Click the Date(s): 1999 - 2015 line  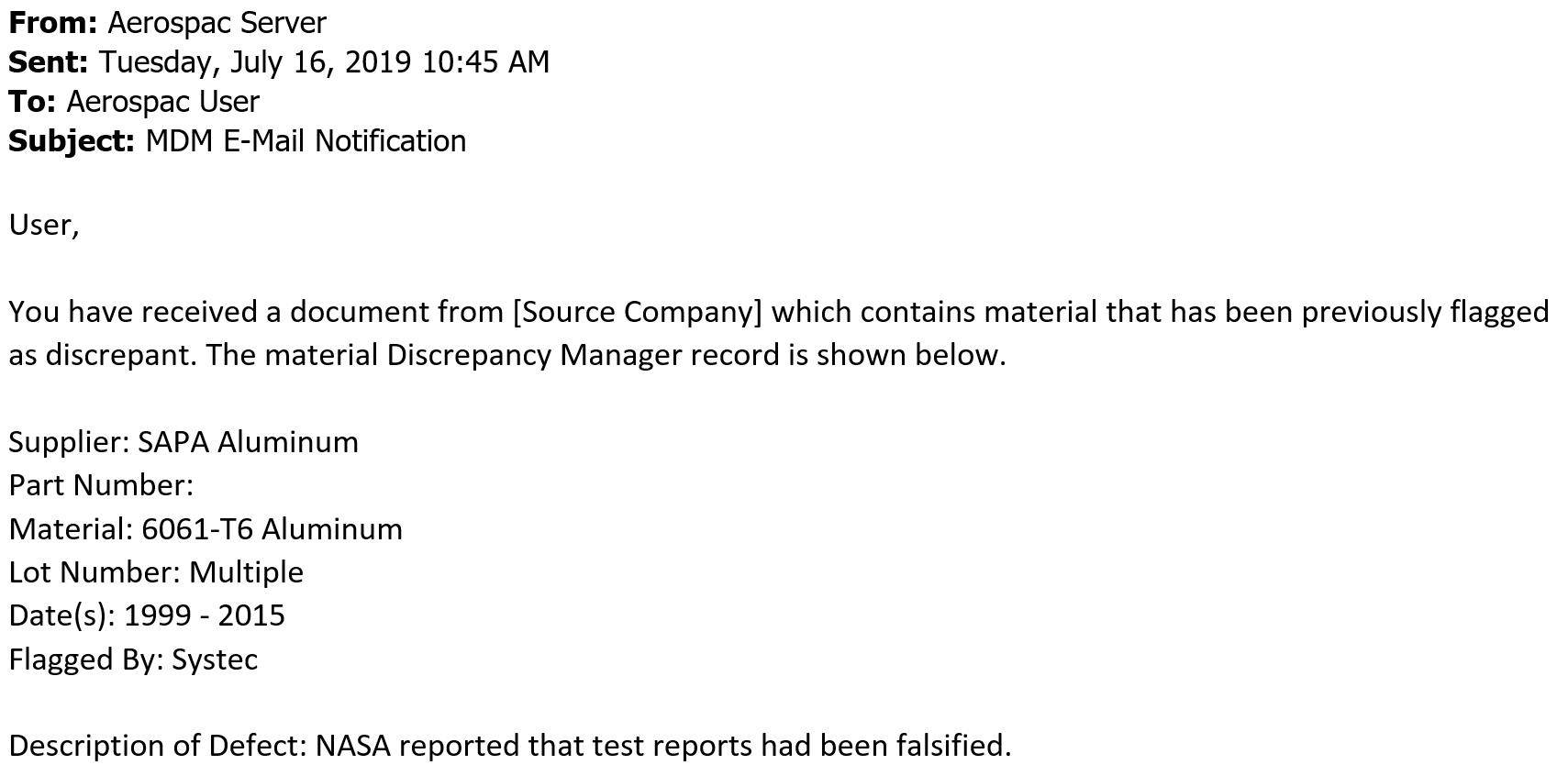(147, 615)
